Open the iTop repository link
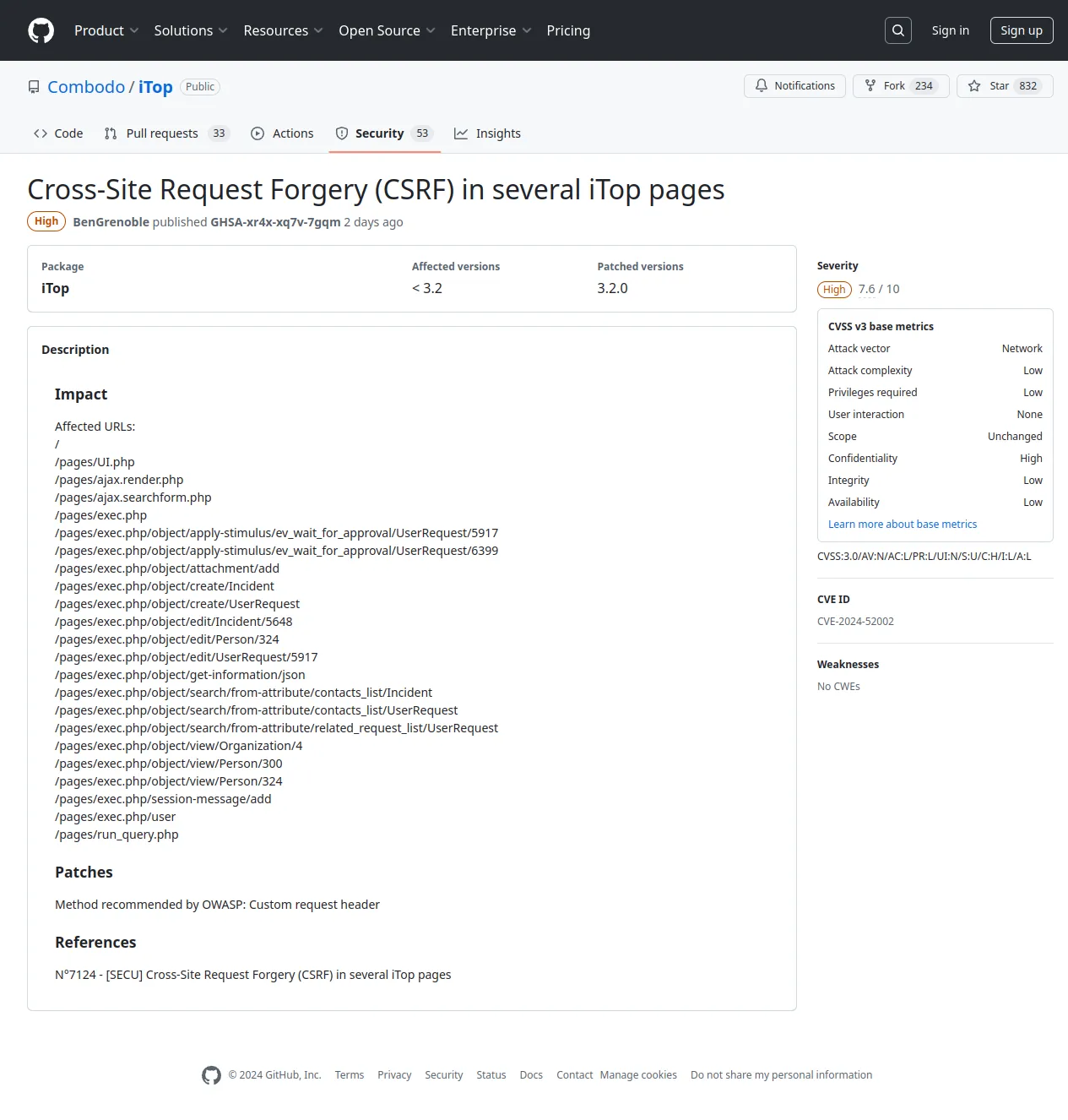This screenshot has width=1068, height=1120. click(155, 87)
